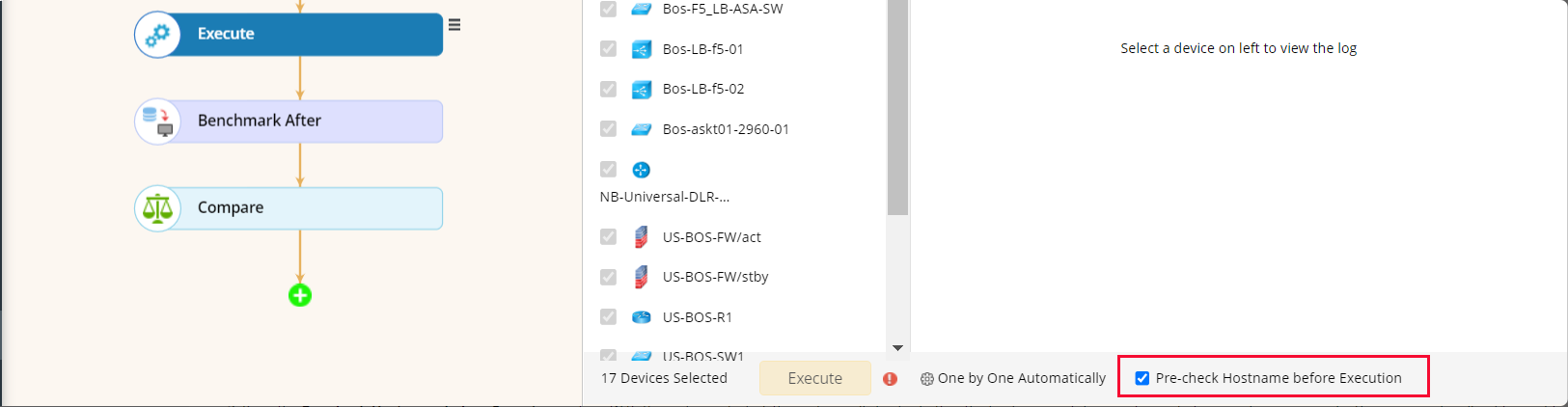Uncheck the US-BOS-FW/stby device checkbox

click(x=608, y=277)
